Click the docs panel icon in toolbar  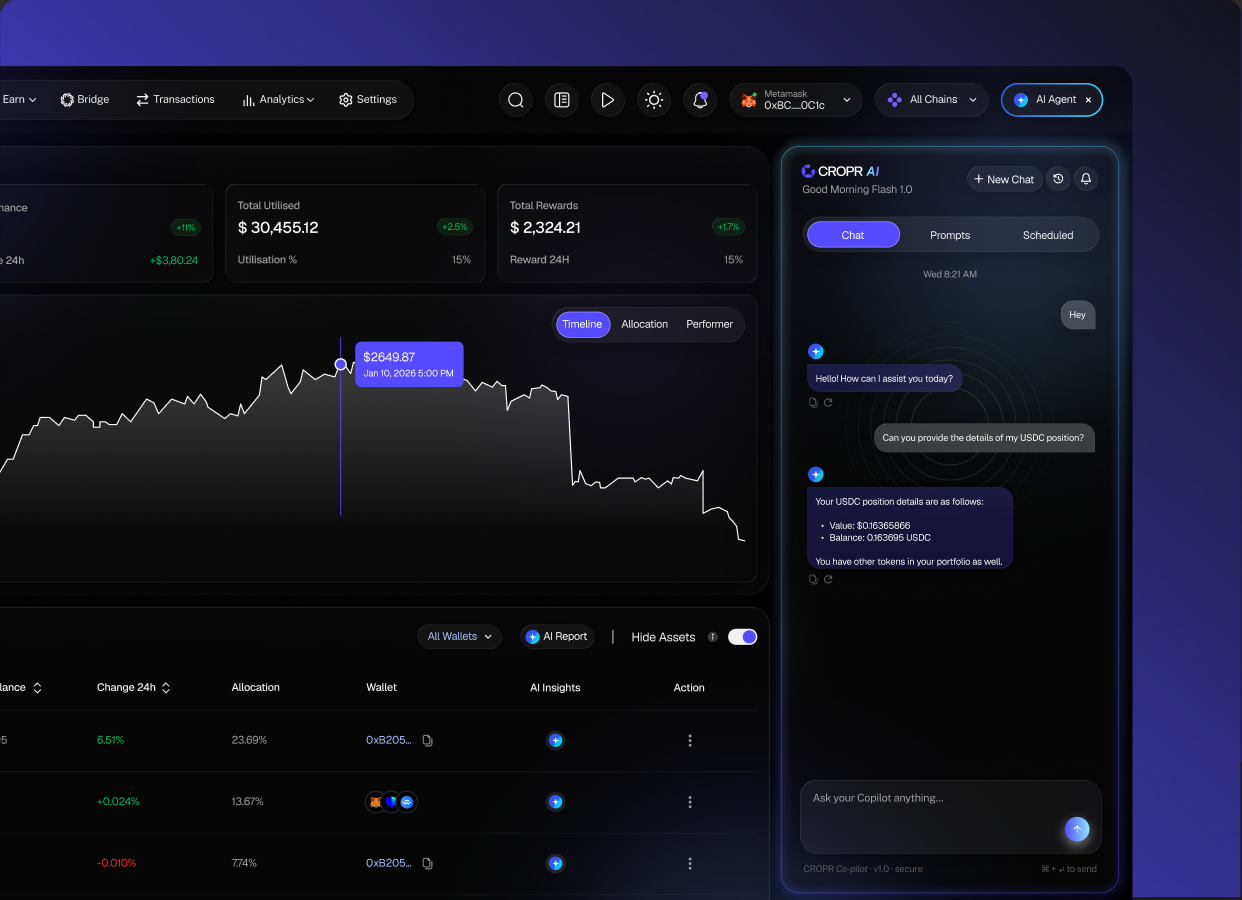coord(562,100)
